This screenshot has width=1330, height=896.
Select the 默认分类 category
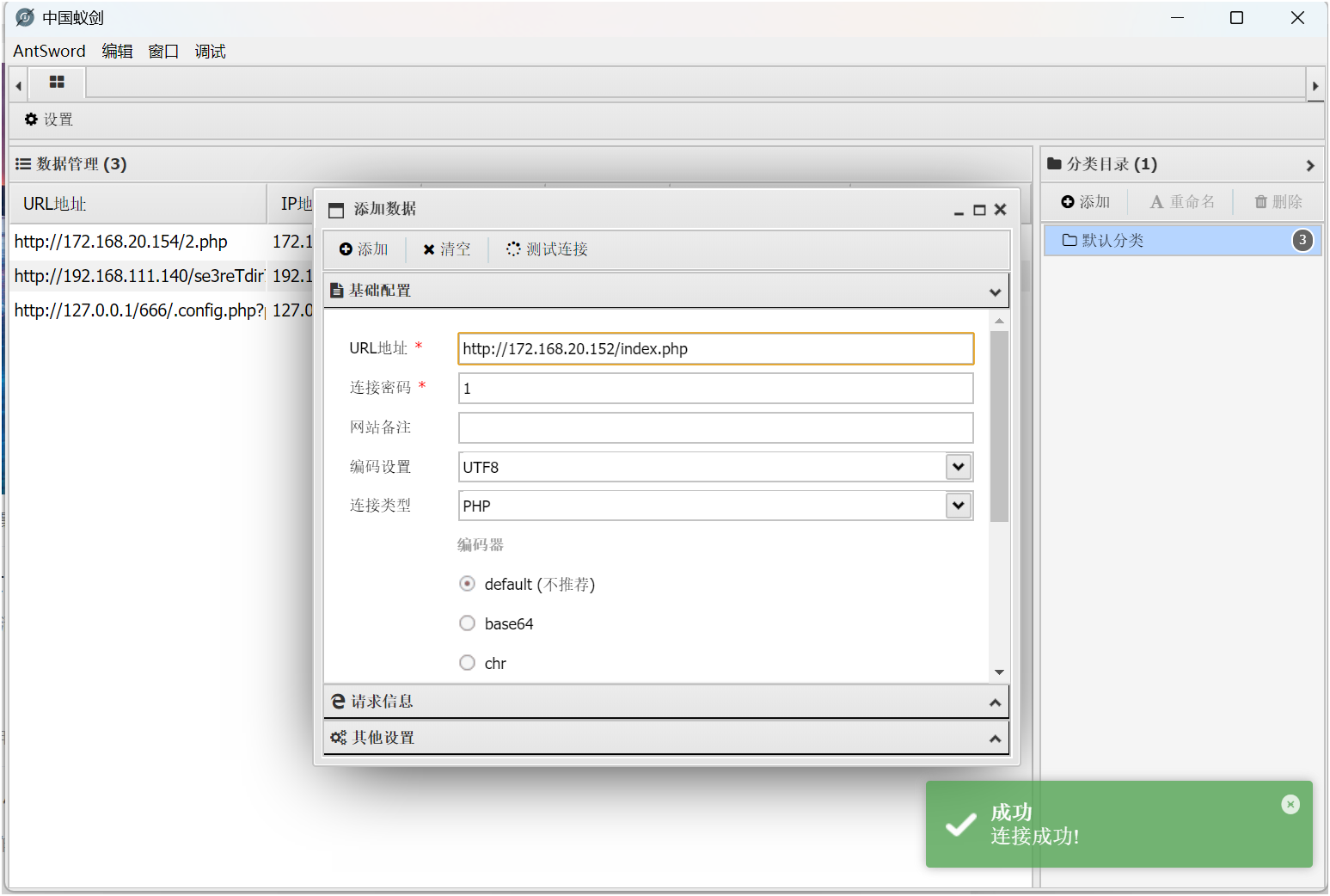[x=1182, y=241]
